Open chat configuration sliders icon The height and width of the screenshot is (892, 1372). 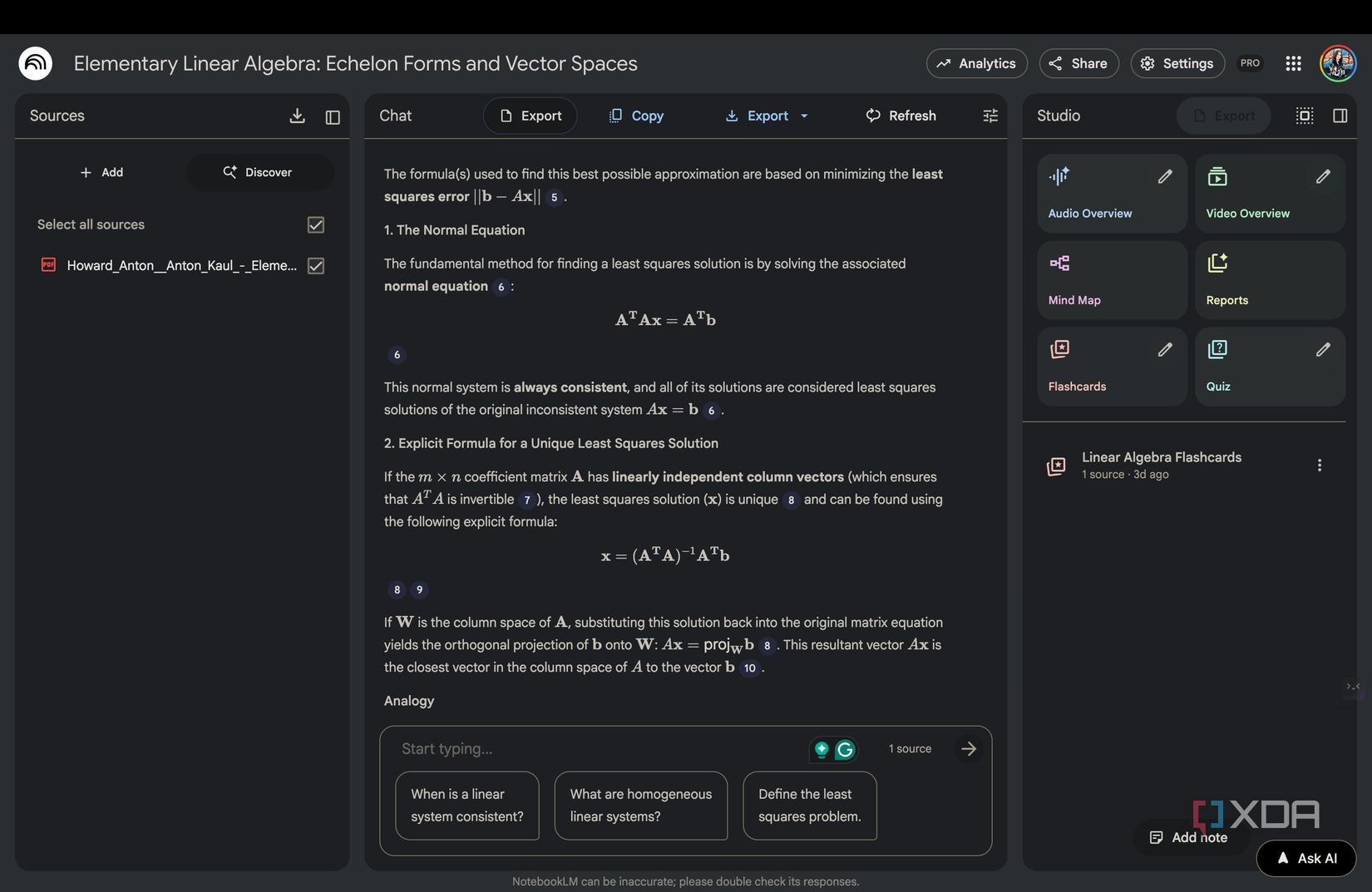tap(990, 116)
